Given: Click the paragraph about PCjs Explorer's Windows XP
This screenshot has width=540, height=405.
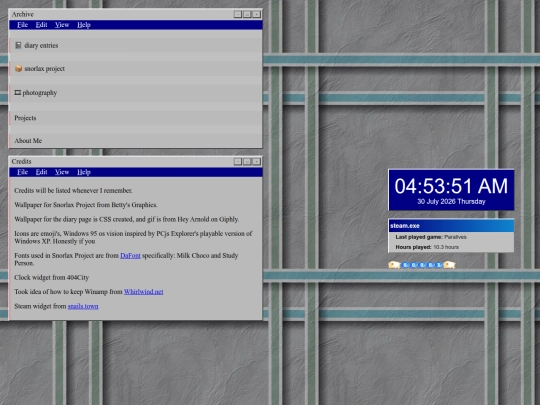Looking at the screenshot, I should point(133,237).
